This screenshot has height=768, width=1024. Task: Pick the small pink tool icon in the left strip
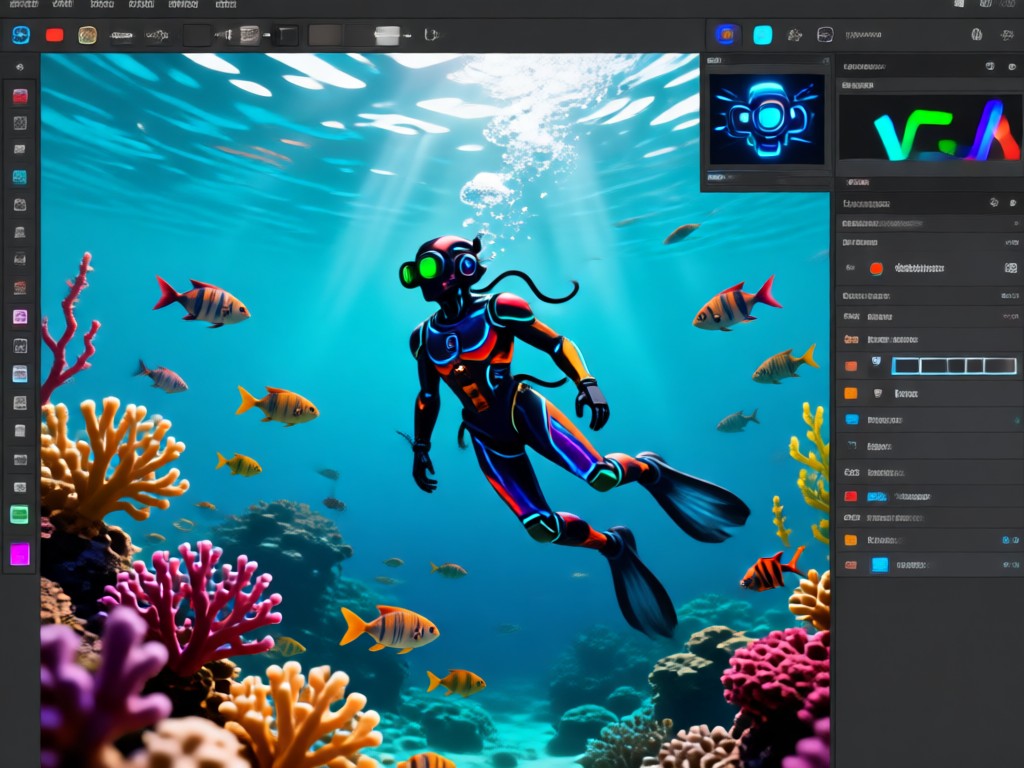tap(20, 317)
